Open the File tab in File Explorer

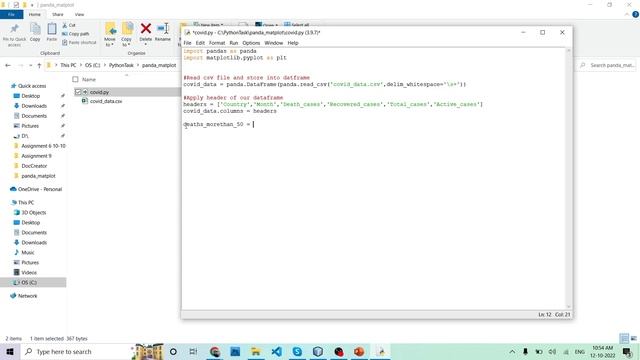11,14
